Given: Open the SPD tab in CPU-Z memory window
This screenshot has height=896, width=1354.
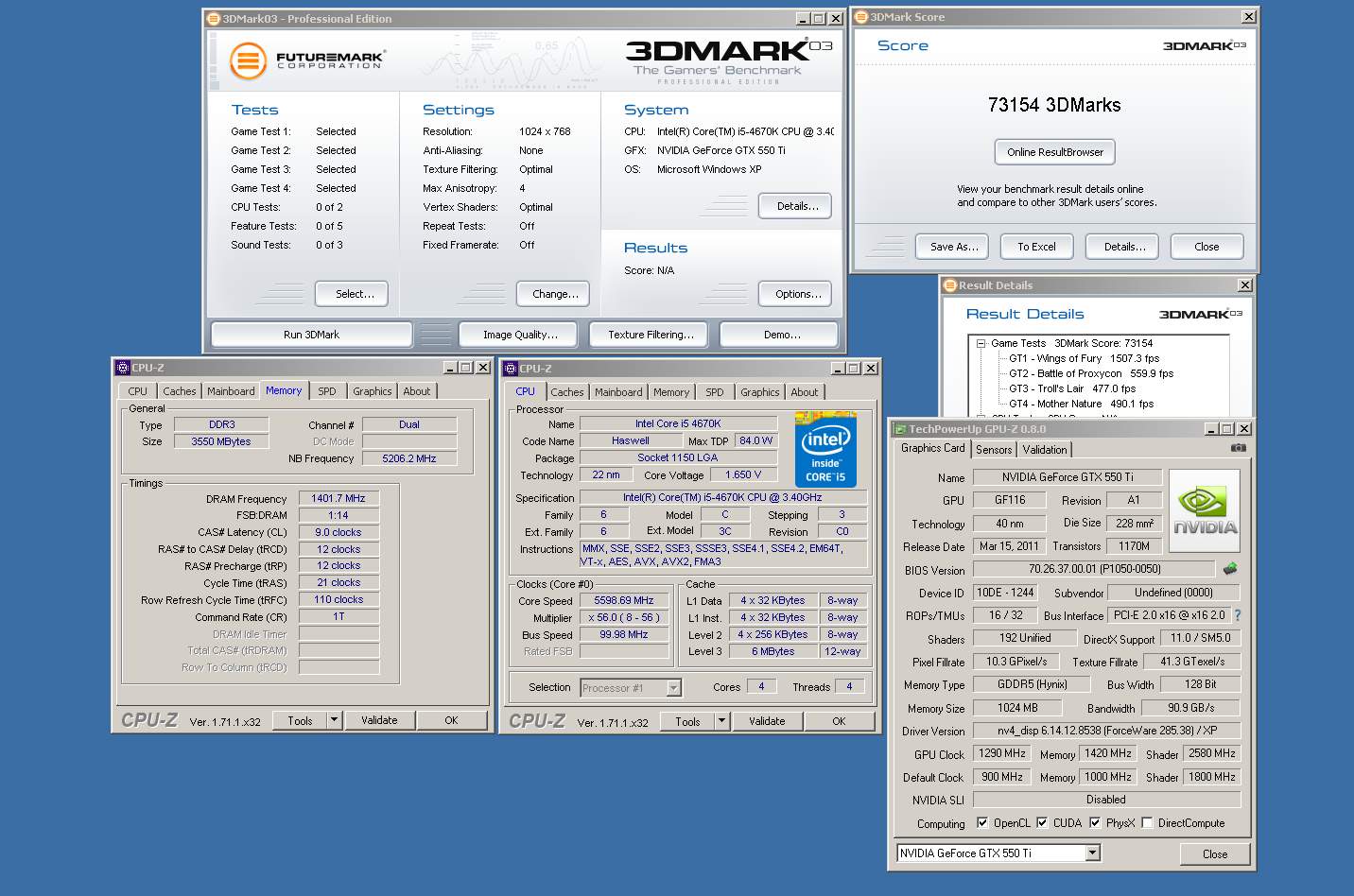Looking at the screenshot, I should (x=327, y=391).
